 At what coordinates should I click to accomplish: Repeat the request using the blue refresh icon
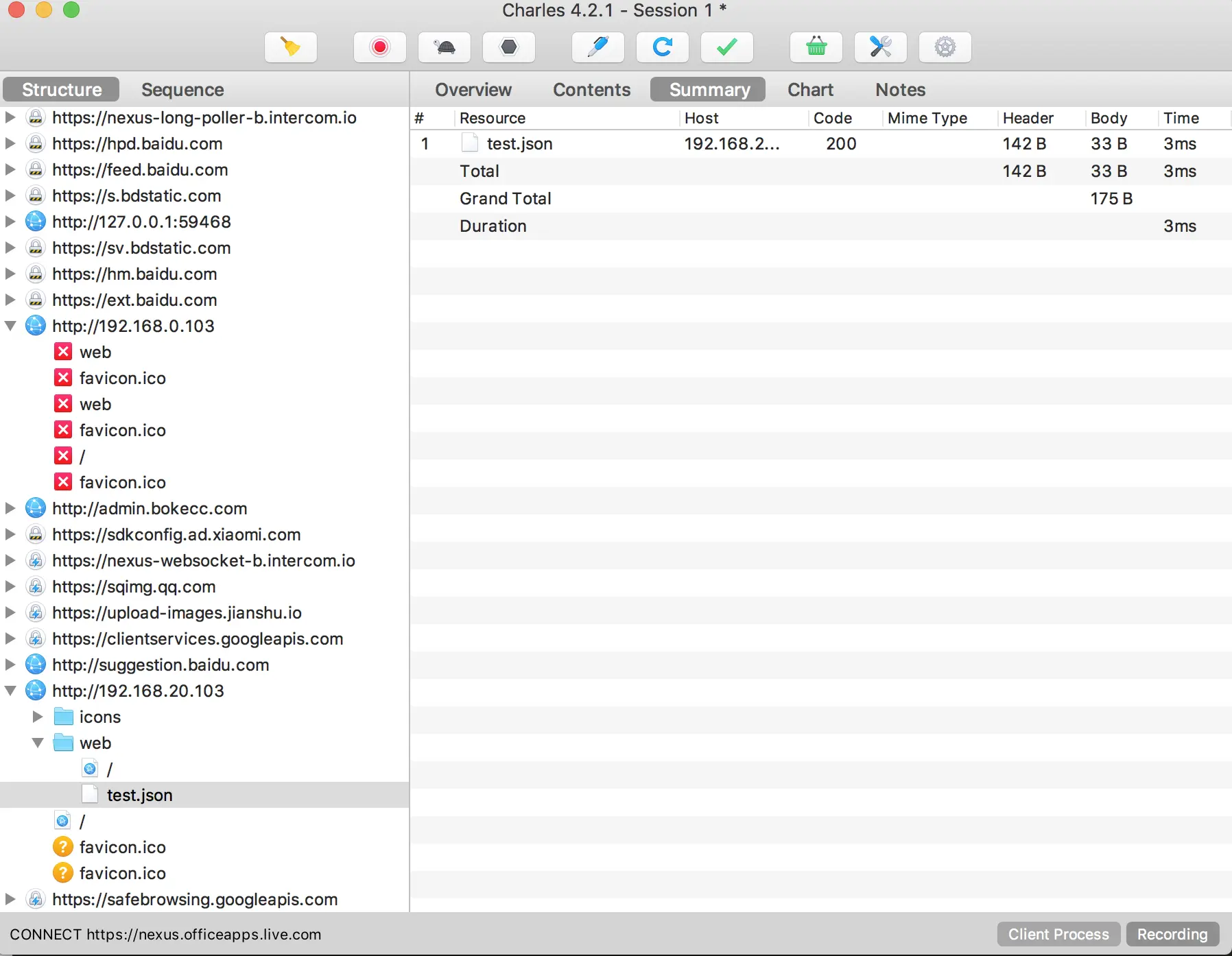[x=663, y=47]
